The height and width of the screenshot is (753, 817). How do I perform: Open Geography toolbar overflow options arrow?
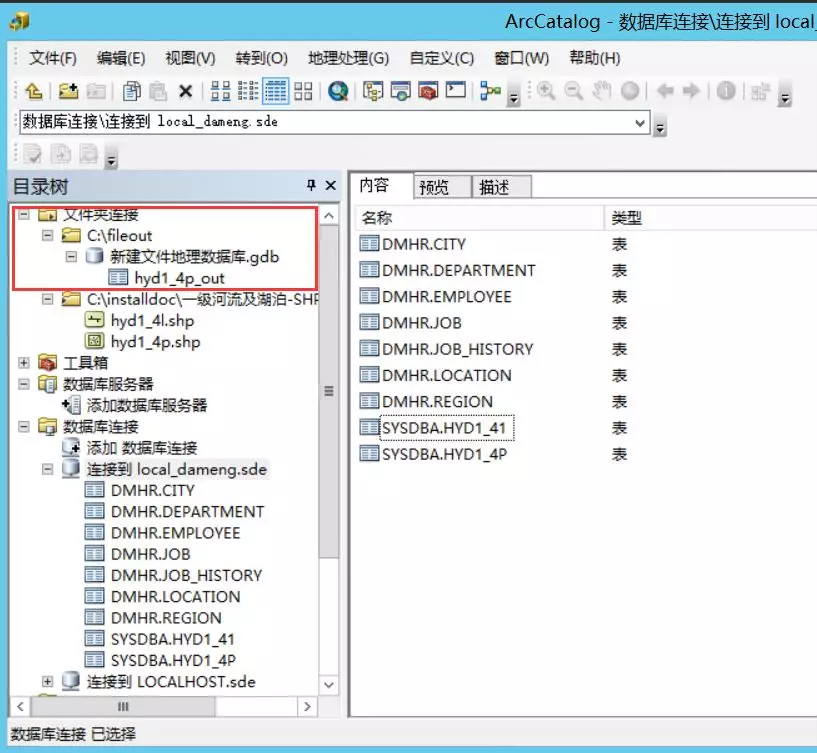pos(784,94)
